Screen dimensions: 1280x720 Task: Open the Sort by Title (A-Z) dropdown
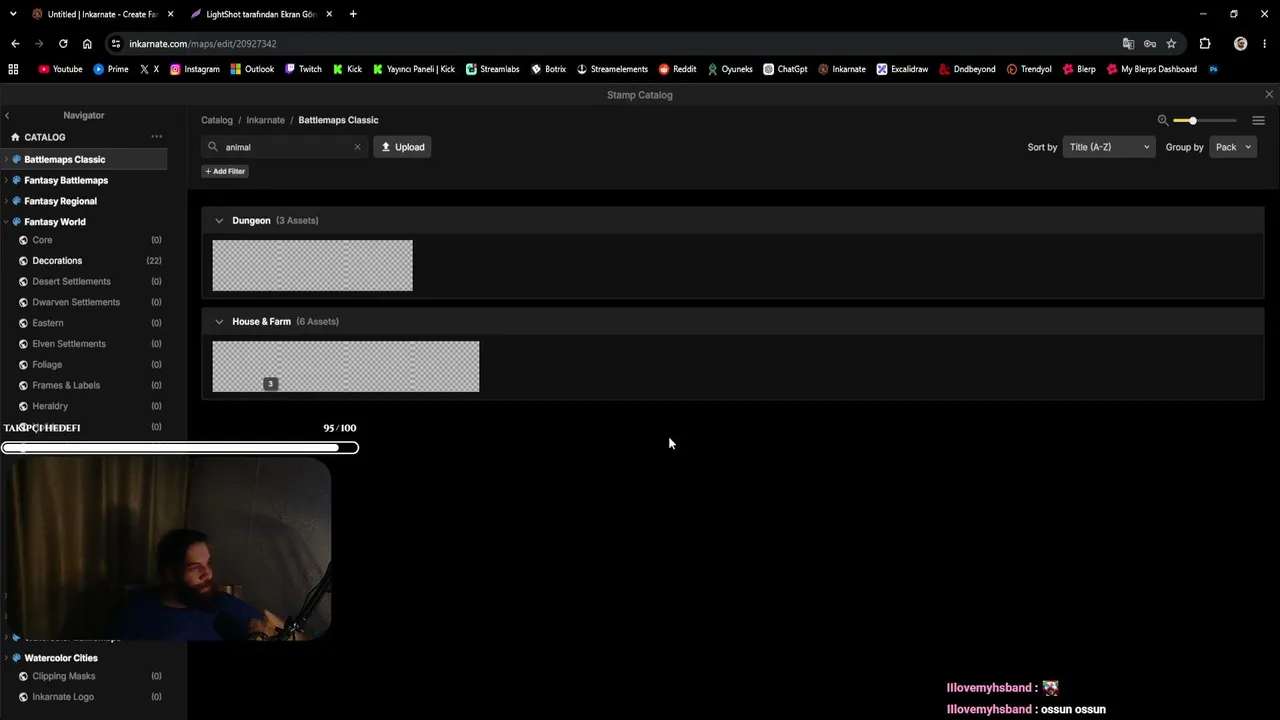[x=1108, y=147]
